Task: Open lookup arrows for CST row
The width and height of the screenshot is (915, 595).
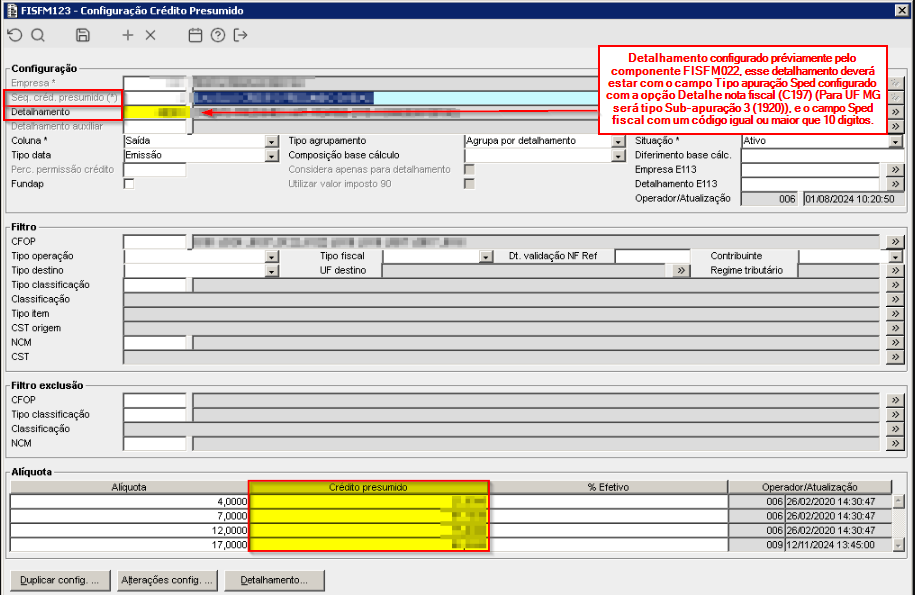Action: [x=895, y=357]
